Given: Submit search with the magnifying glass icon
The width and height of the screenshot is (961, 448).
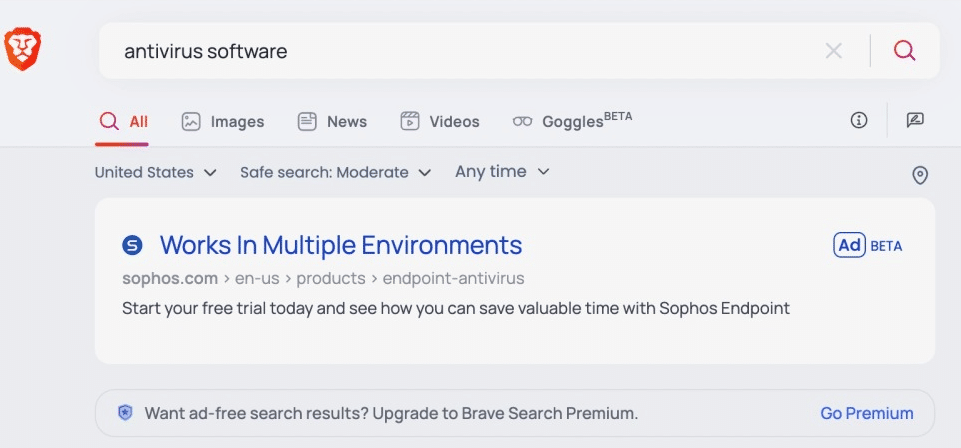Looking at the screenshot, I should pos(904,50).
